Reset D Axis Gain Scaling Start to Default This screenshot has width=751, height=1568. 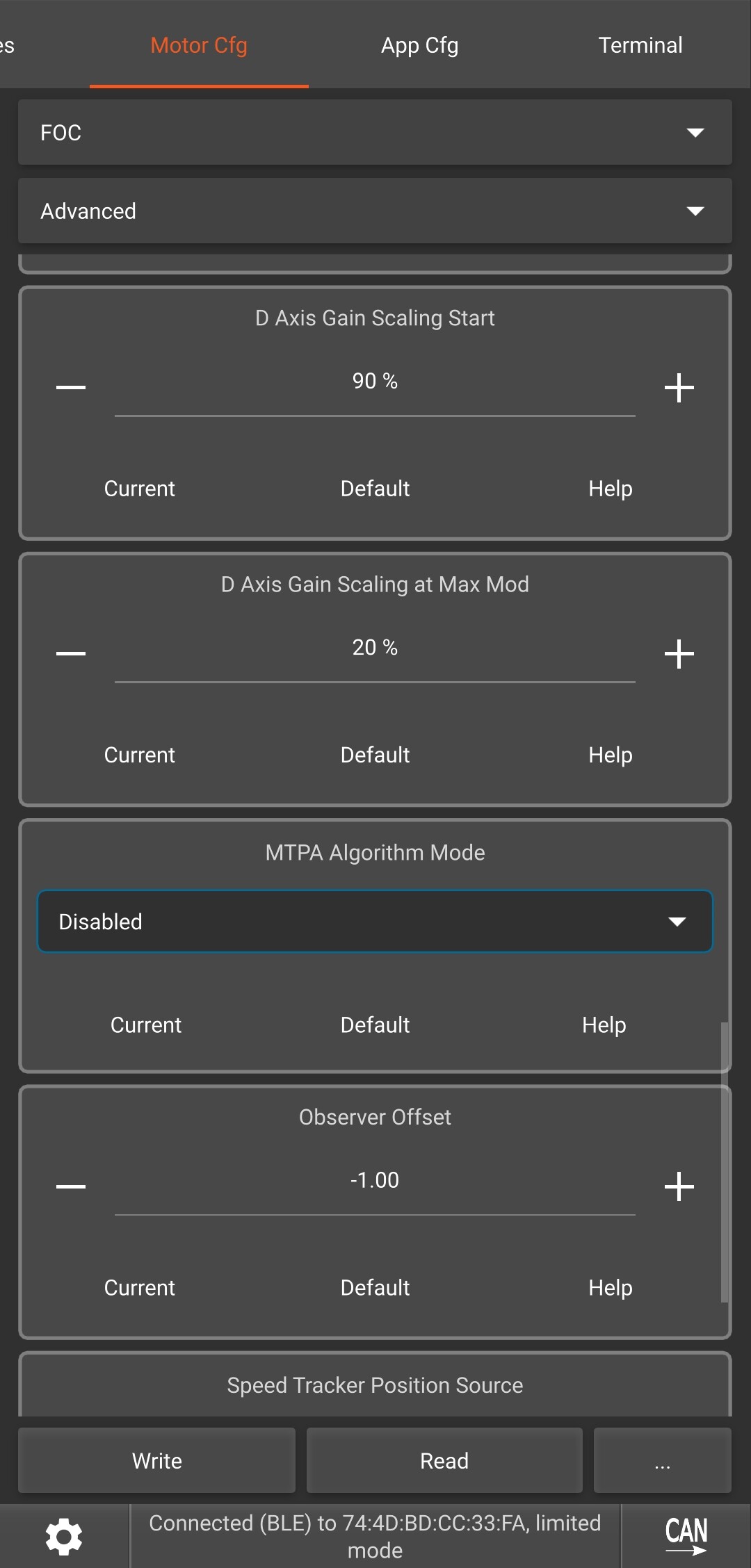[375, 489]
